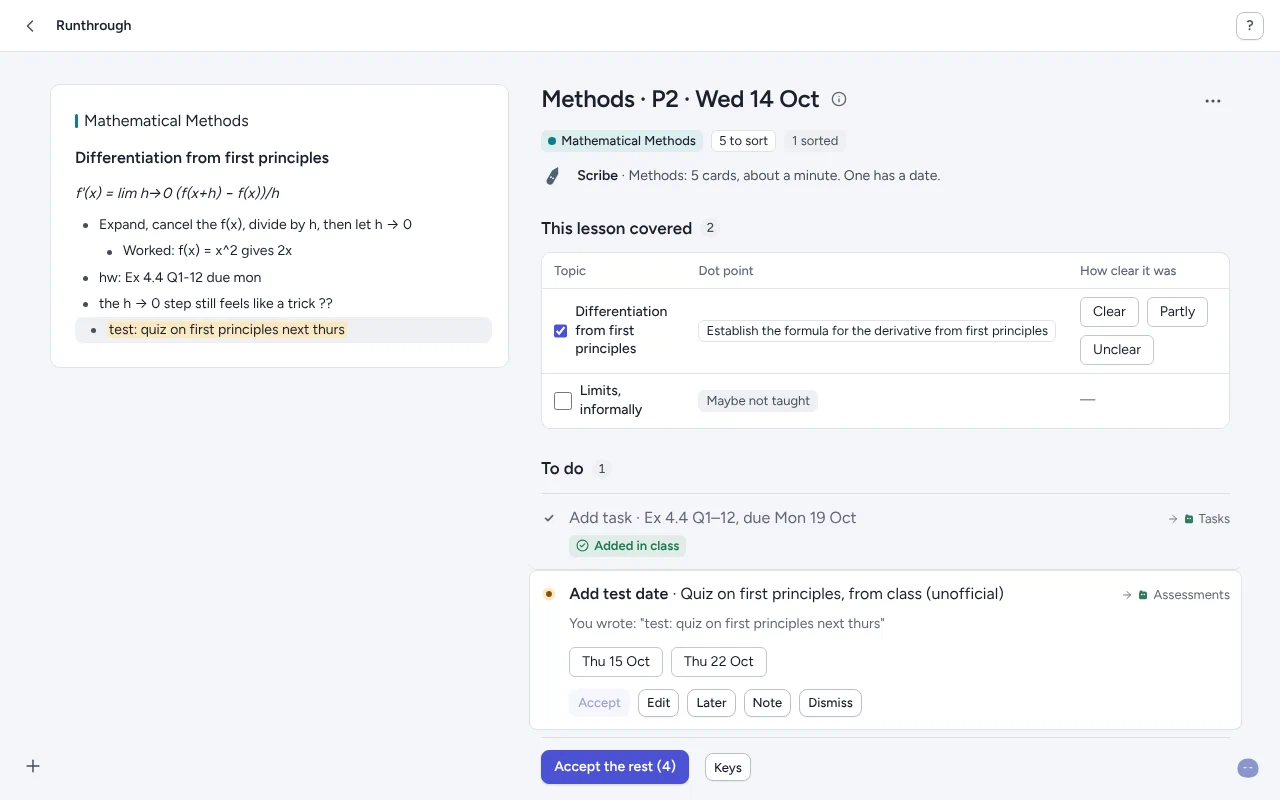
Task: Open the three-dot more options menu
Action: click(x=1213, y=101)
